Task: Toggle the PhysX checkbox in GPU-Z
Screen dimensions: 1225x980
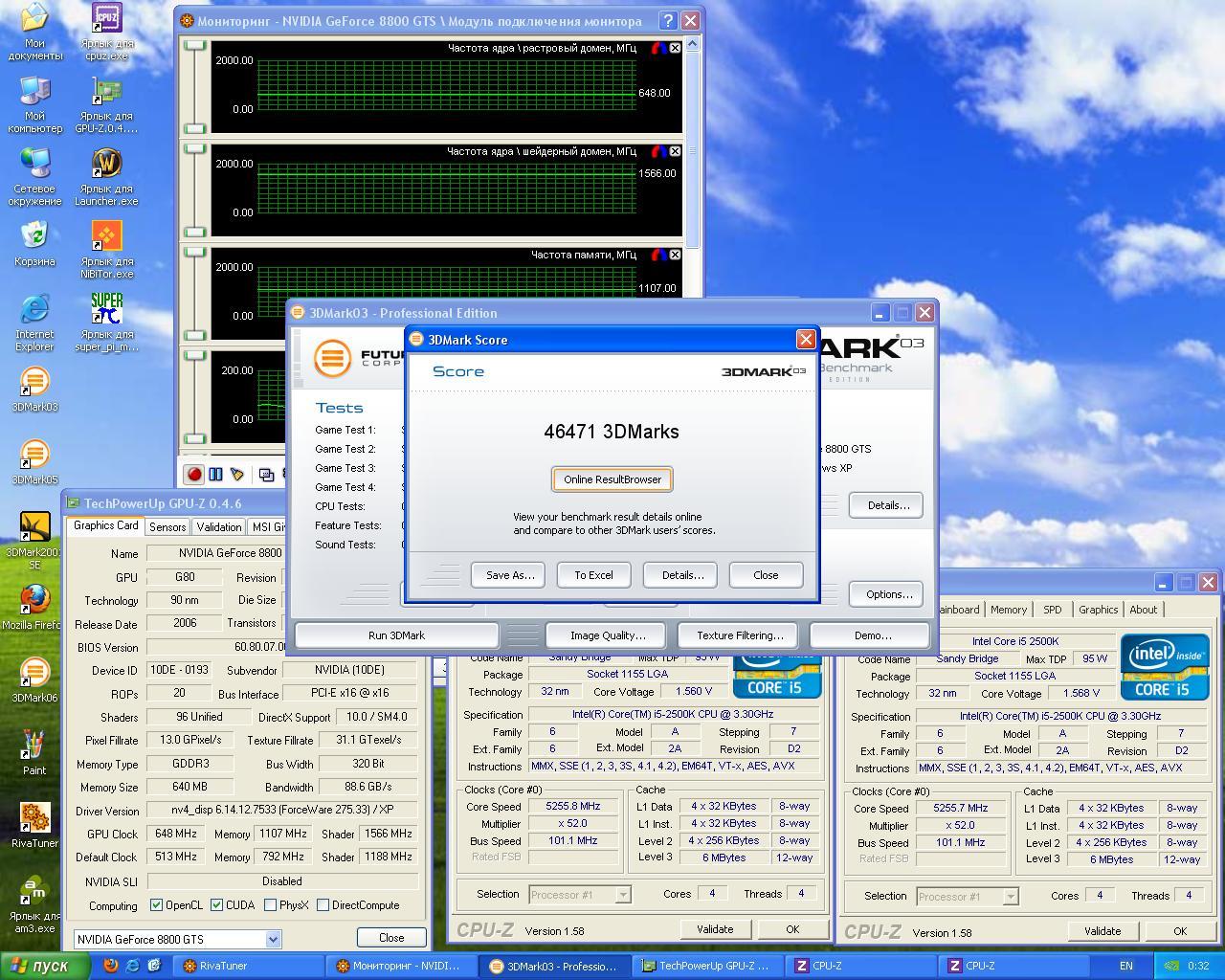Action: coord(270,904)
